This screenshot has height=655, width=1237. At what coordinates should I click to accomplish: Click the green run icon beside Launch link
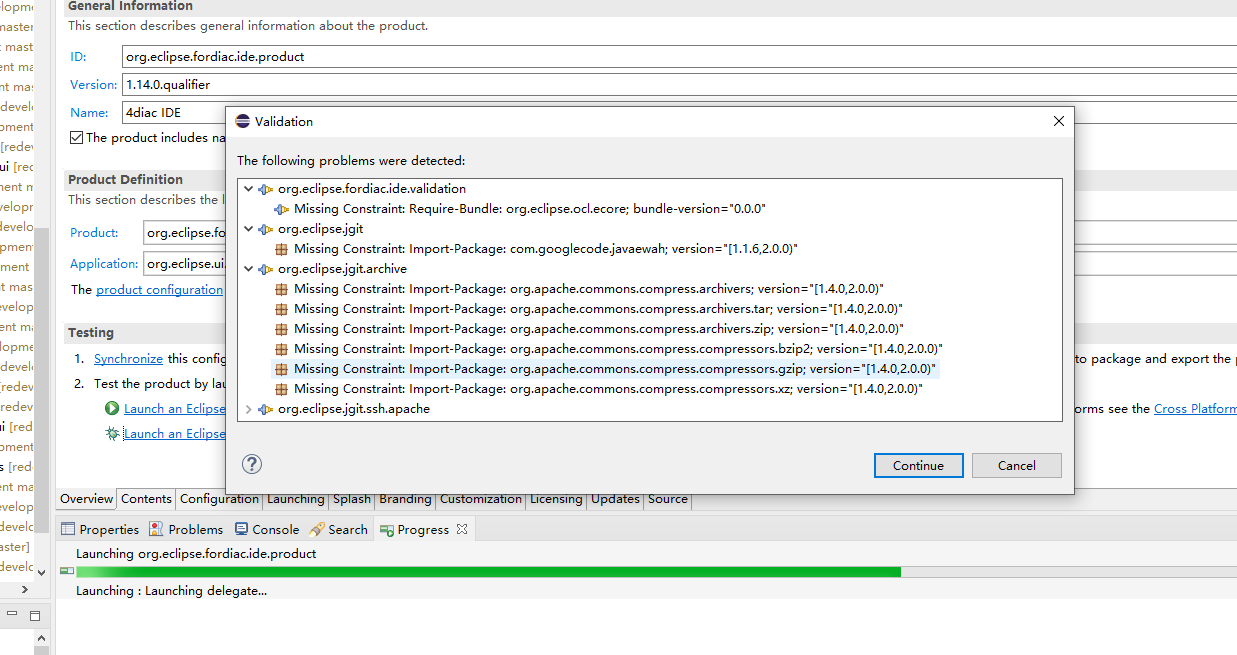(112, 408)
